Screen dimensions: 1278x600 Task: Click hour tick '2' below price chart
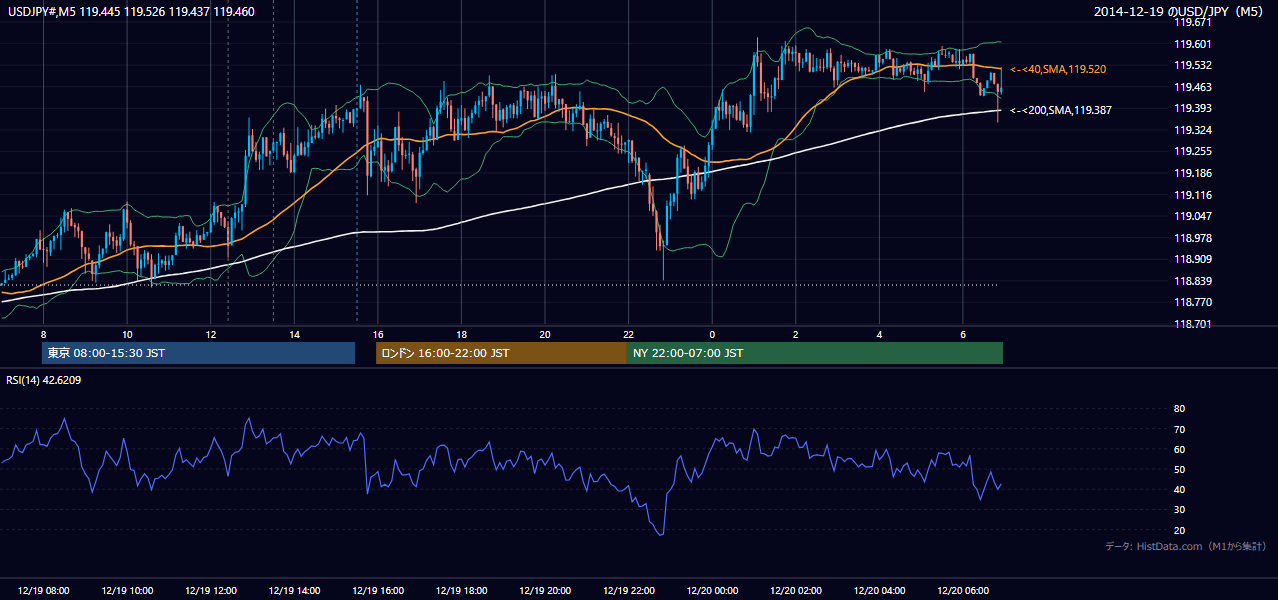pos(795,334)
